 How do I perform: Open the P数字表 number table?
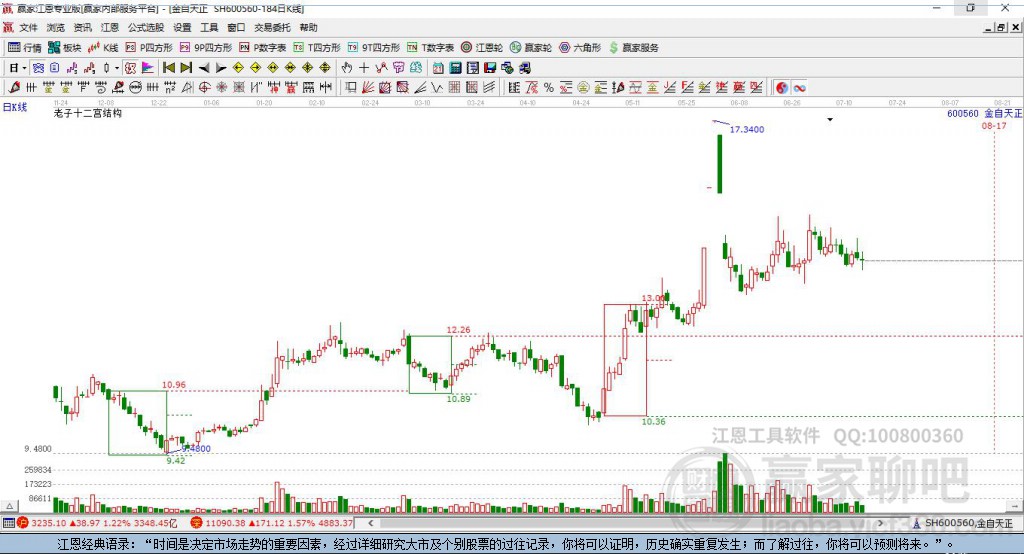[x=263, y=48]
